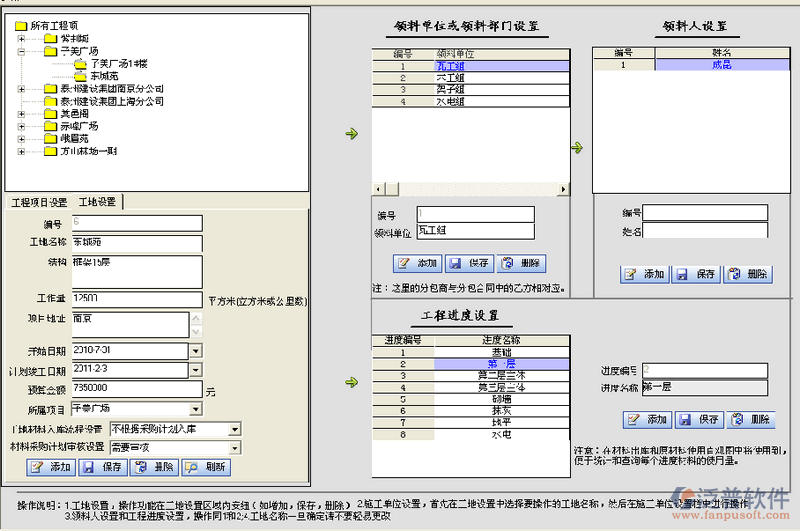Click 保存 in the 工程进度设置 panel
The image size is (800, 531).
[699, 420]
